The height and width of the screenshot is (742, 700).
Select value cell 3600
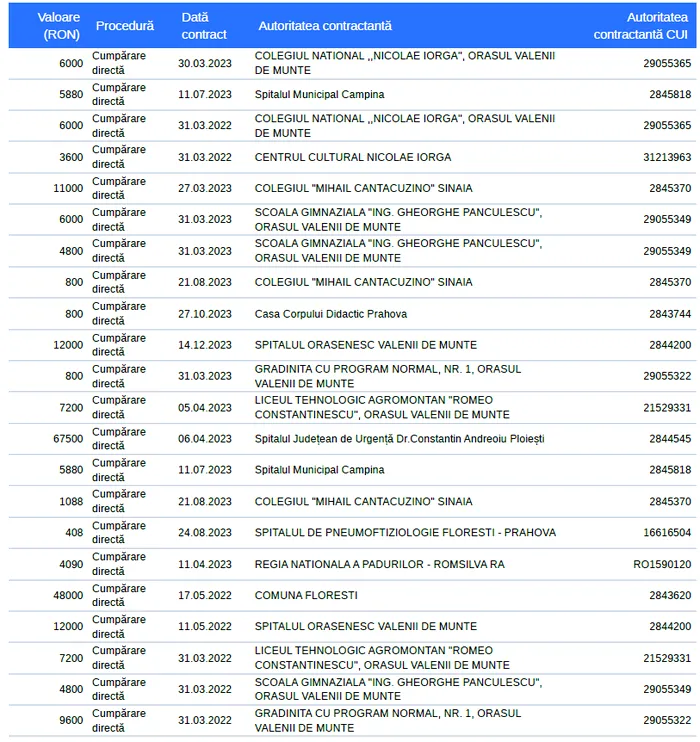tap(71, 157)
